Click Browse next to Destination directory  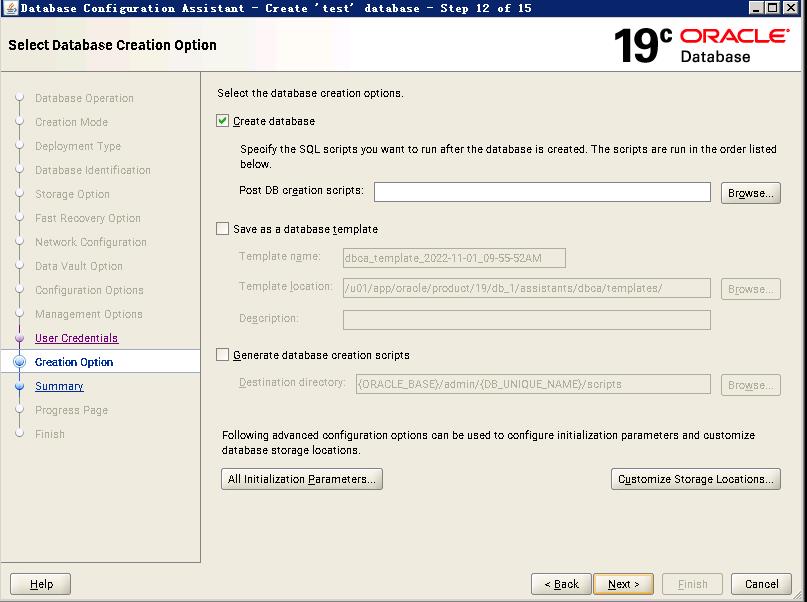(x=750, y=385)
